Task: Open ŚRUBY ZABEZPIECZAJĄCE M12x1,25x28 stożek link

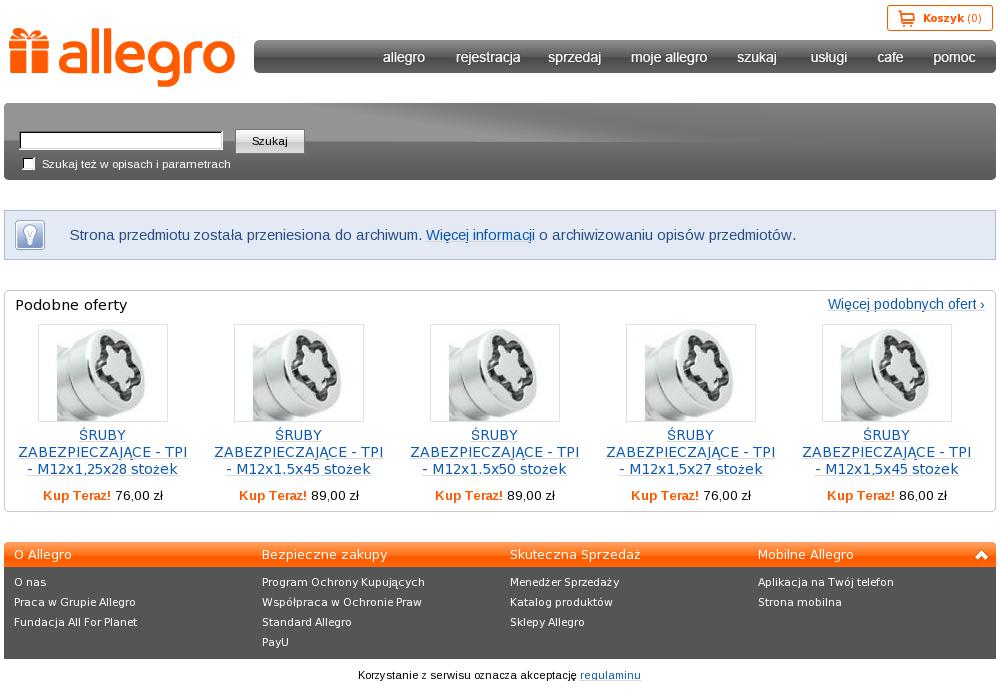Action: click(103, 452)
